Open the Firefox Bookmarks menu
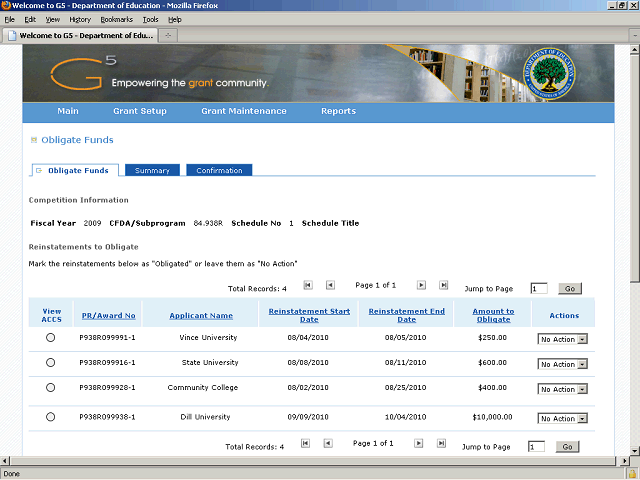Screen dimensions: 640x480 (x=117, y=20)
